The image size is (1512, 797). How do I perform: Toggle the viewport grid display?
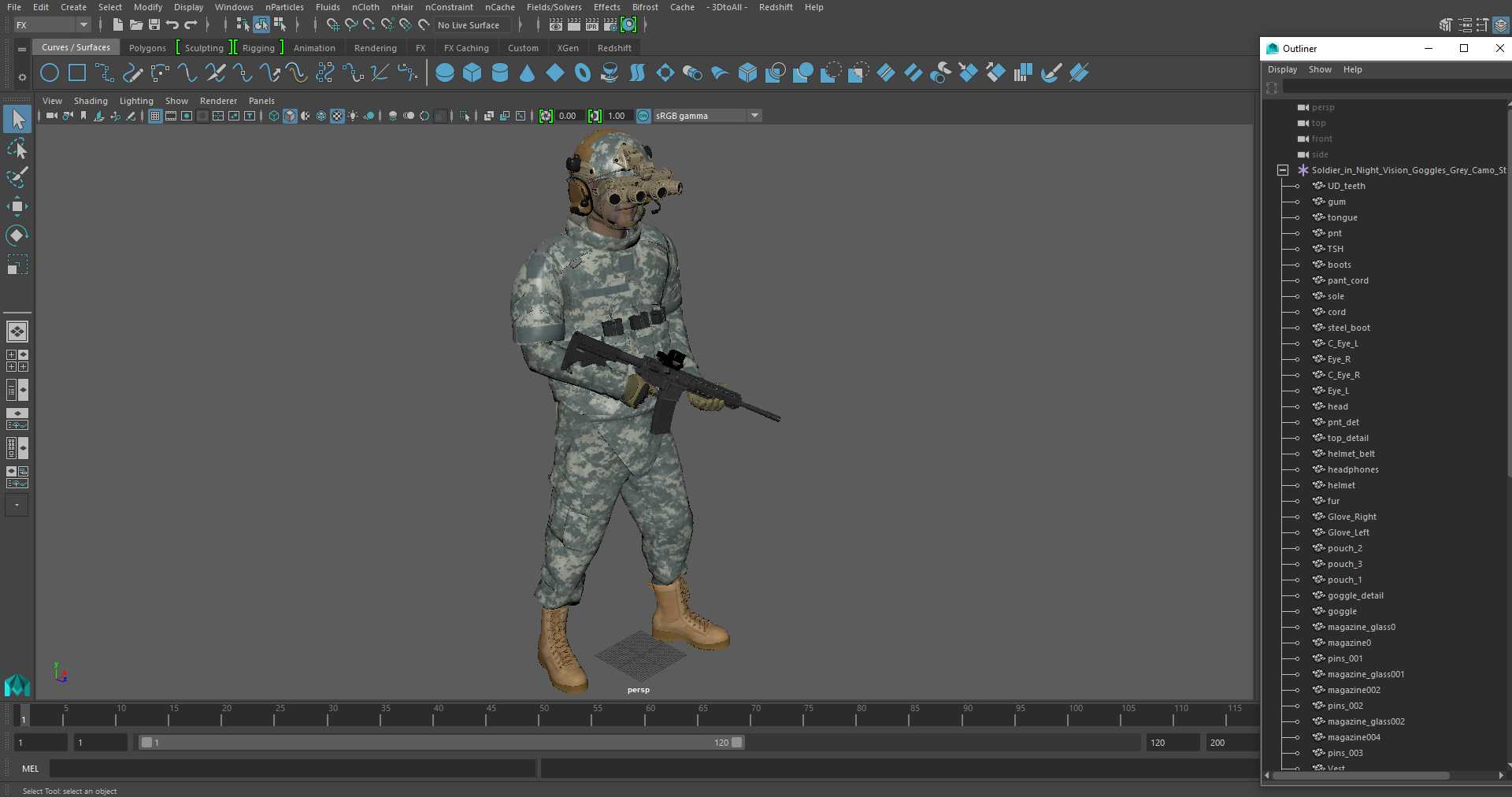(x=155, y=116)
